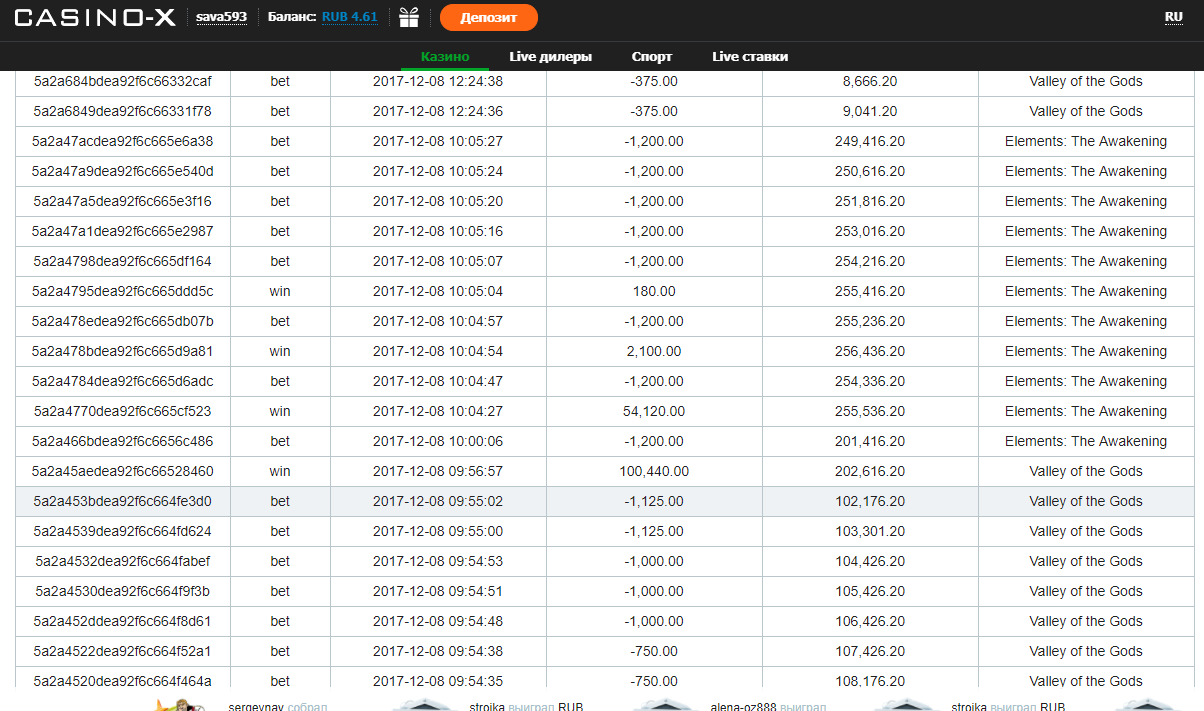Click the -750.00 amount at 09:54:38
Image resolution: width=1204 pixels, height=711 pixels.
(654, 651)
